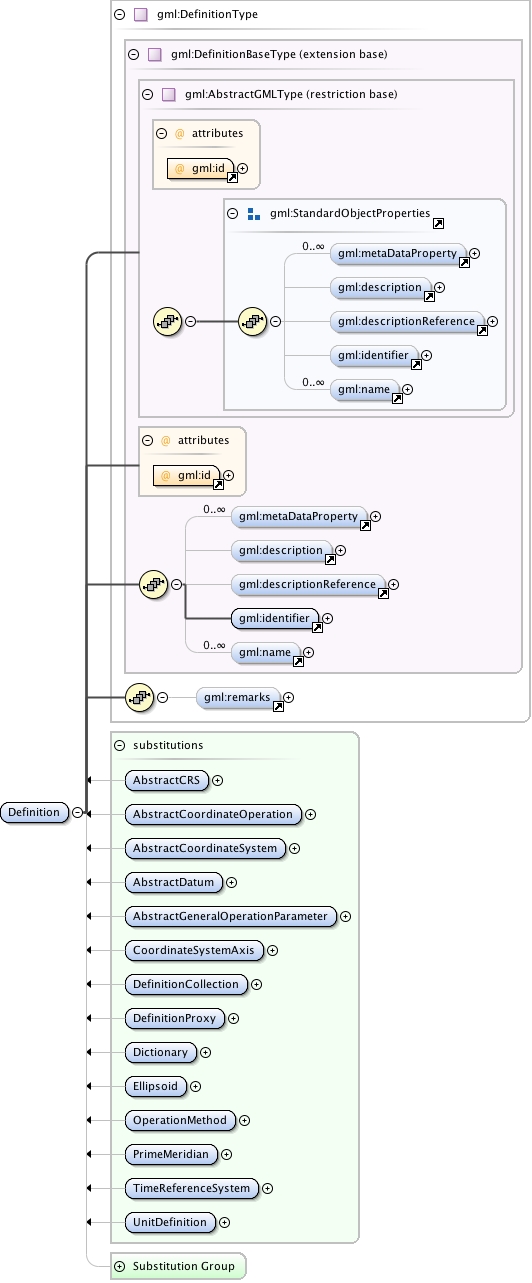Open the OperationMethod element
The width and height of the screenshot is (532, 1283).
[180, 1120]
